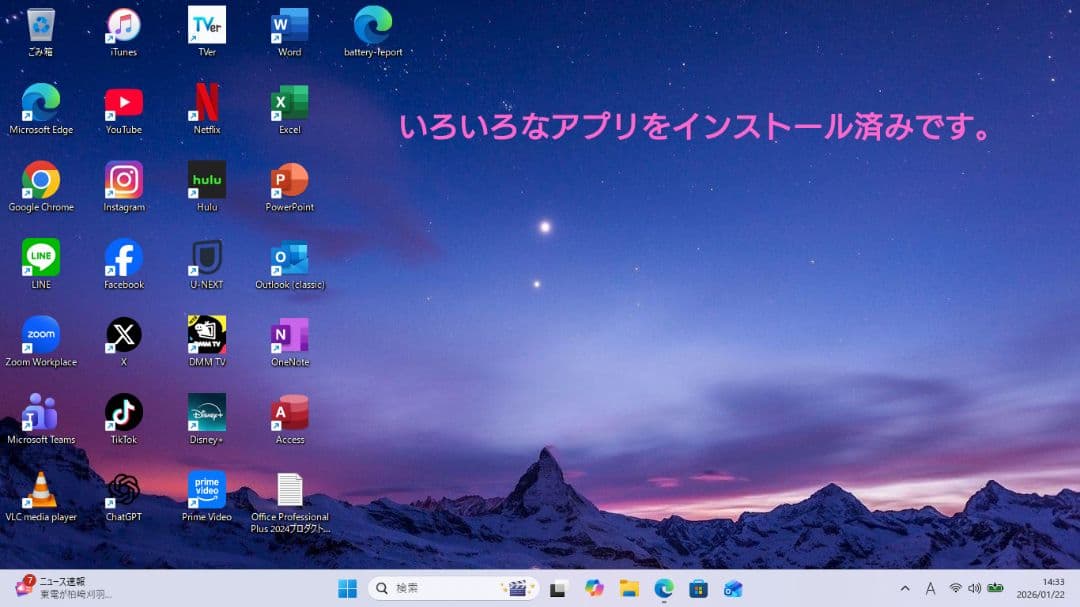Open iTunes from the desktop

click(x=122, y=25)
